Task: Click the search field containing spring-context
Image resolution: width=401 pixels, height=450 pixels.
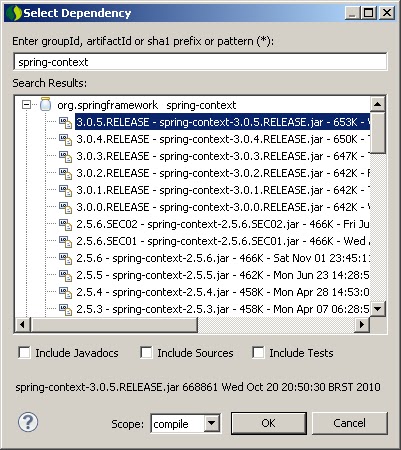Action: pyautogui.click(x=200, y=62)
